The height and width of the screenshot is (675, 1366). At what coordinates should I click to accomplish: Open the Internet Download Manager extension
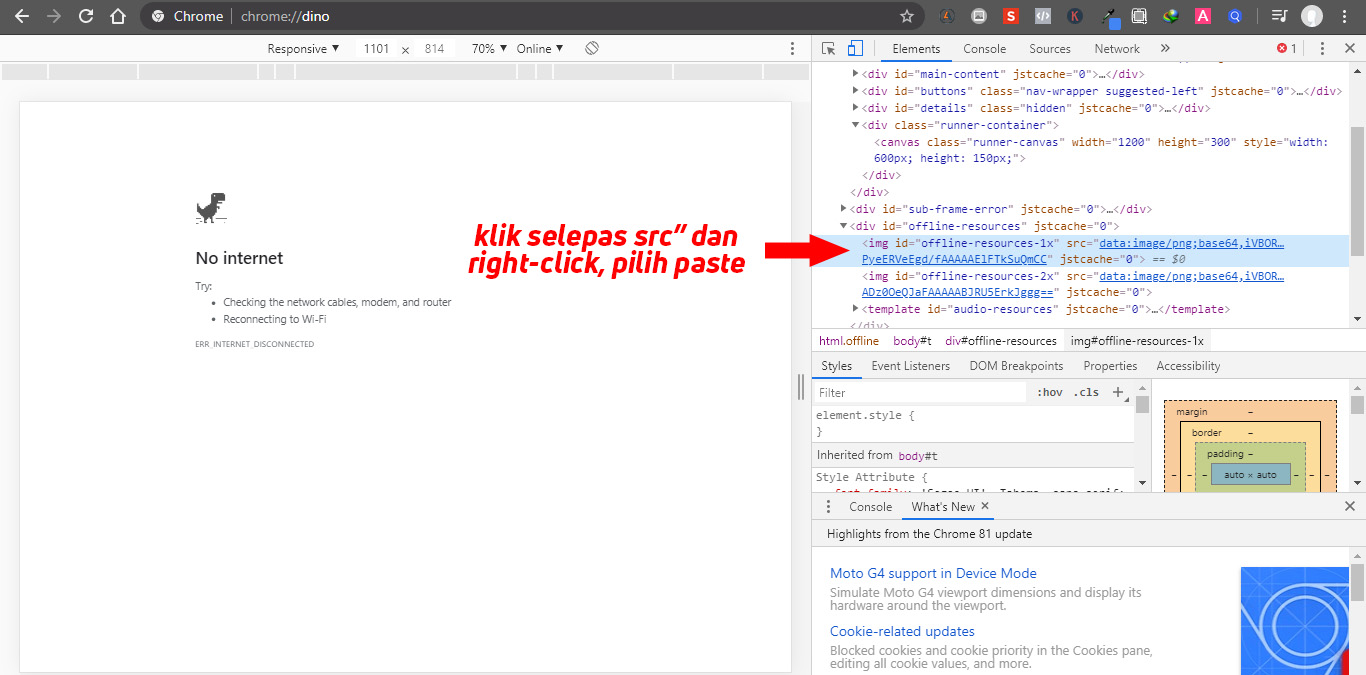pos(1171,16)
